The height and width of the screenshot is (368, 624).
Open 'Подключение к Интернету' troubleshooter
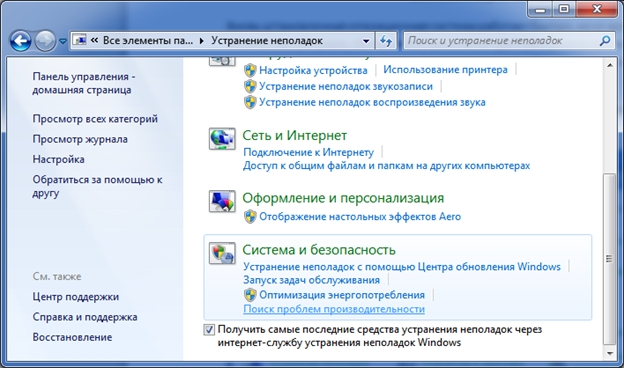(308, 152)
